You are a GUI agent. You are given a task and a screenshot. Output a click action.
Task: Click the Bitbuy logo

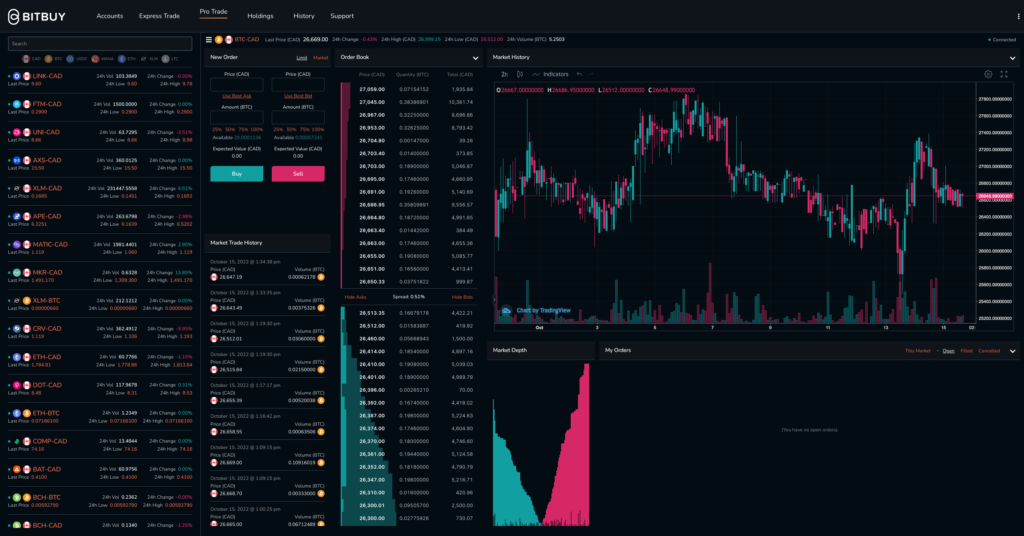coord(37,16)
